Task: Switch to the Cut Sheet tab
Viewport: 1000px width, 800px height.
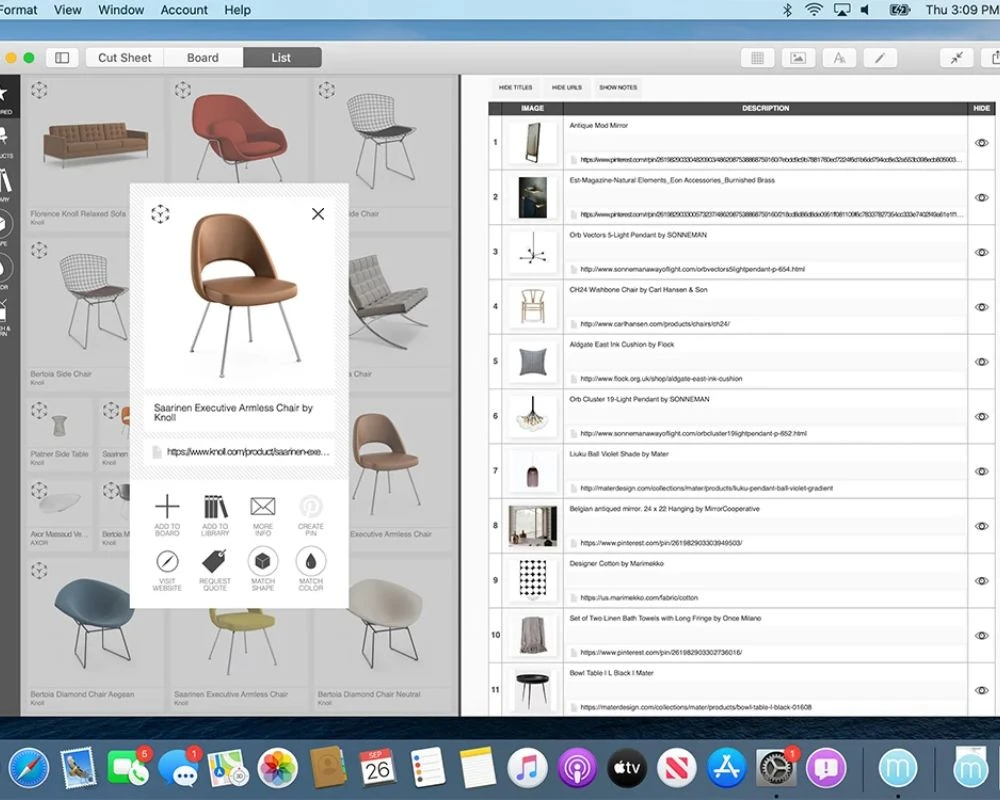Action: tap(124, 57)
